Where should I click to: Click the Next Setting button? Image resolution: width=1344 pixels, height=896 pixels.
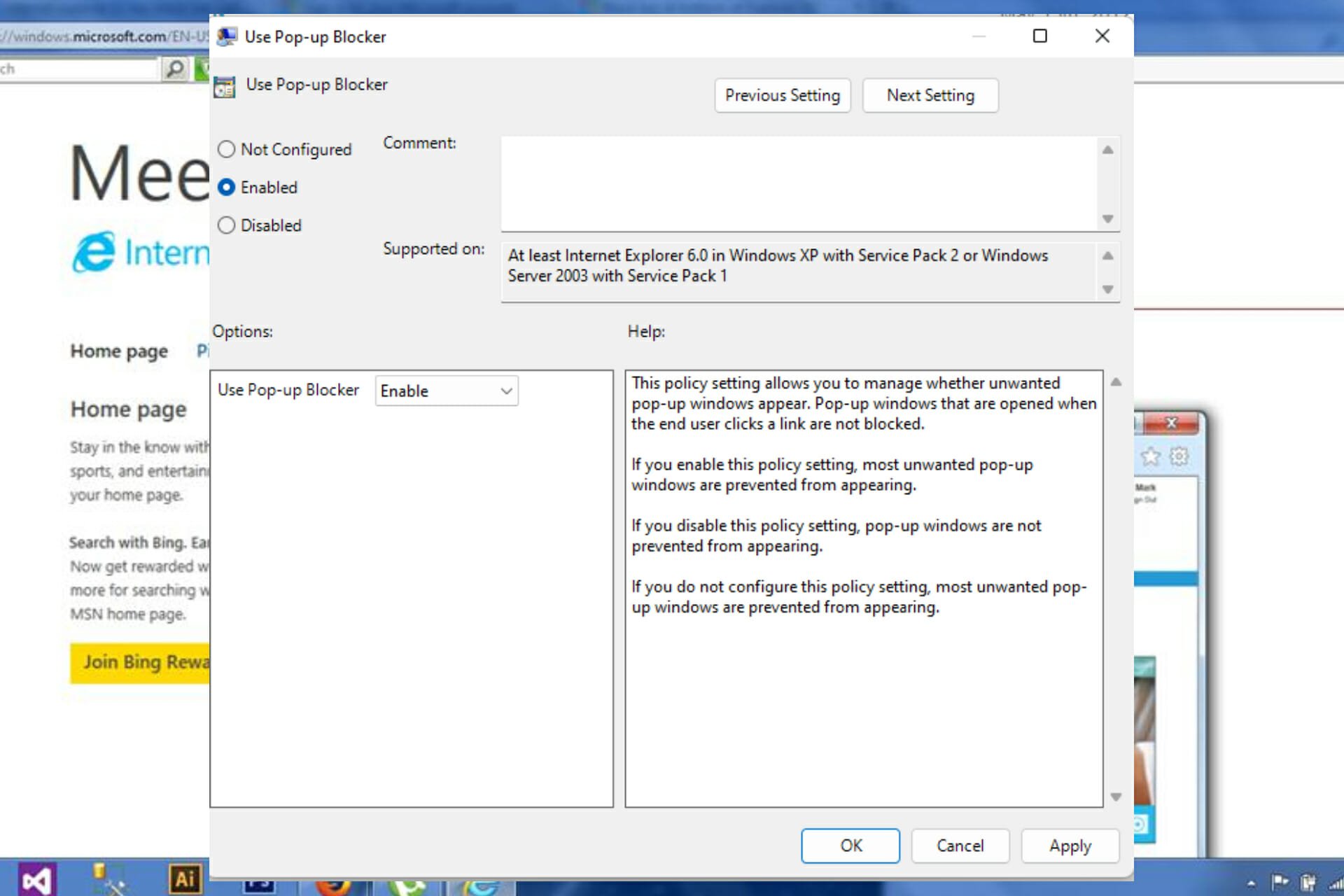tap(929, 95)
